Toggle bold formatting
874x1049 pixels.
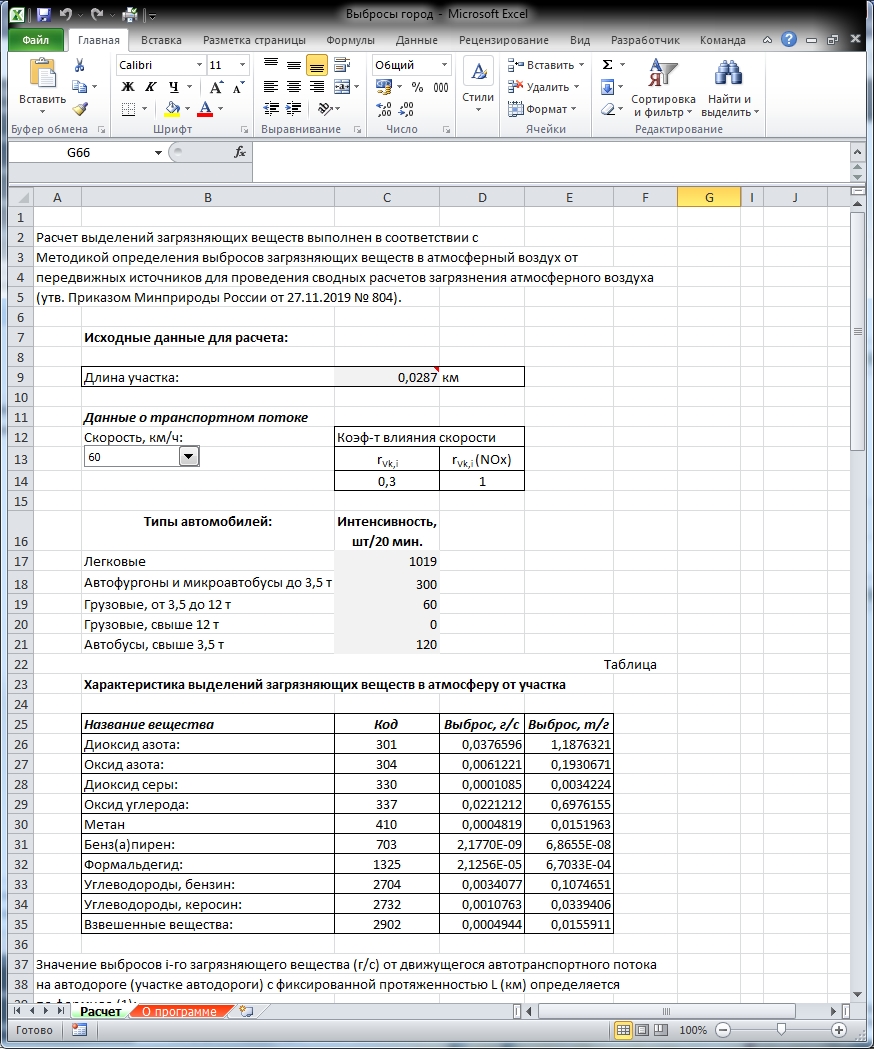pyautogui.click(x=128, y=87)
